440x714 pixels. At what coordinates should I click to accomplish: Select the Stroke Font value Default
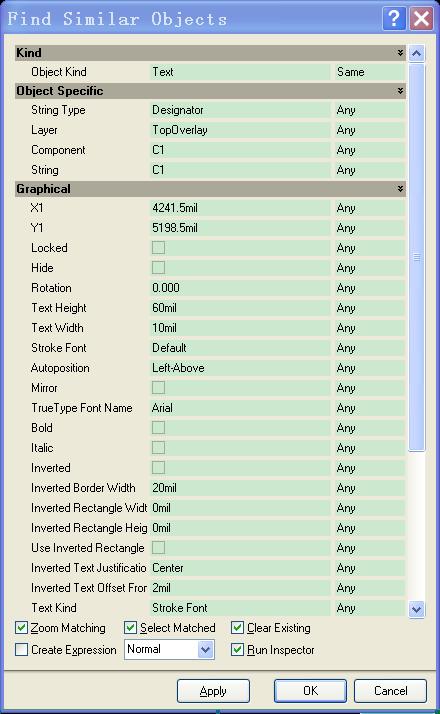coord(240,348)
